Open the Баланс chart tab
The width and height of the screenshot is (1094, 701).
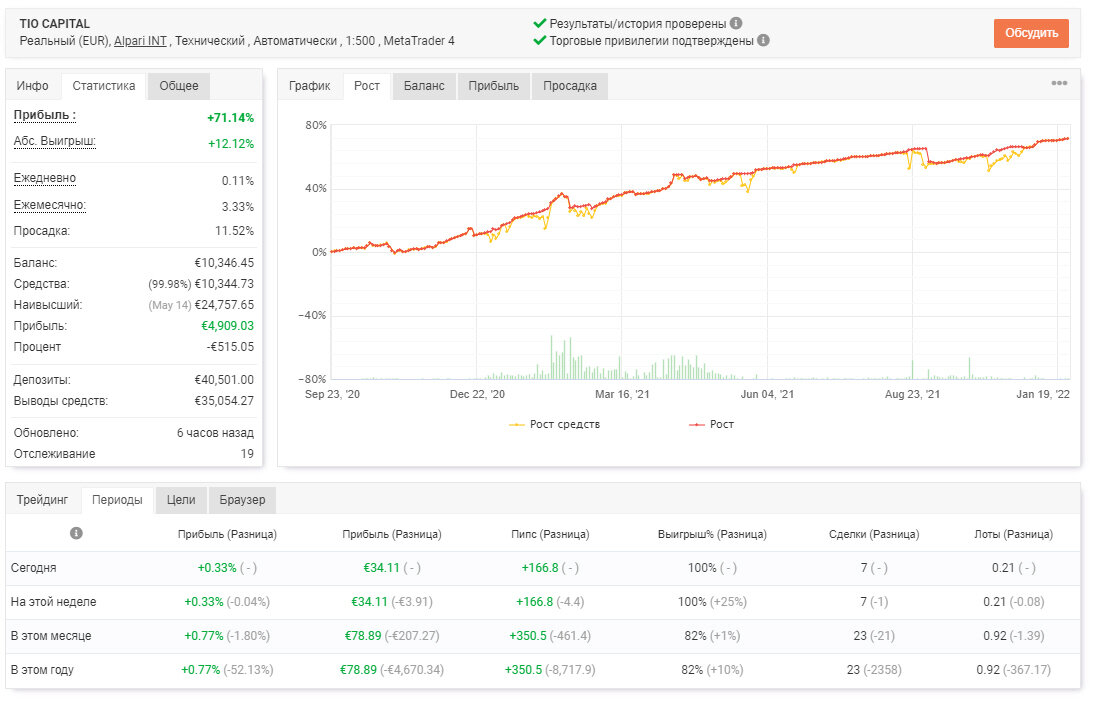(424, 86)
